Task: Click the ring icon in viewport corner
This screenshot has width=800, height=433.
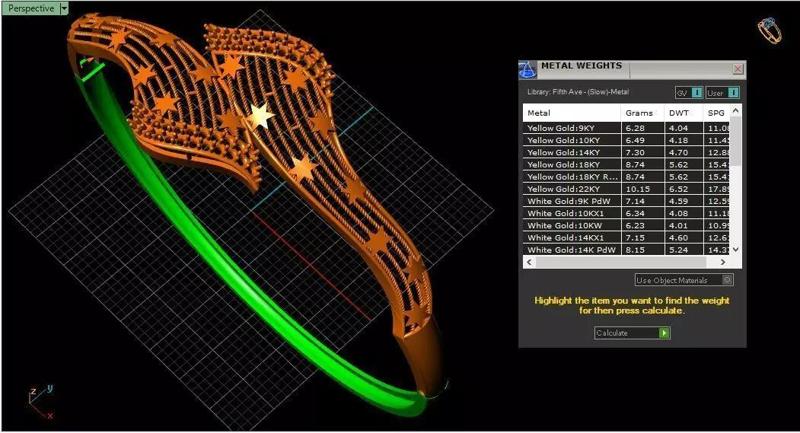Action: [x=770, y=31]
